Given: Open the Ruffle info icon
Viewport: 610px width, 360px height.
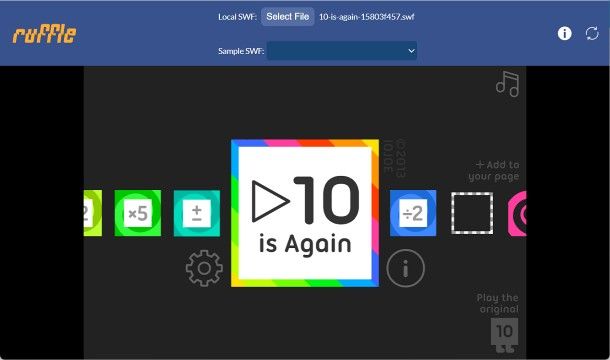Looking at the screenshot, I should [x=564, y=33].
